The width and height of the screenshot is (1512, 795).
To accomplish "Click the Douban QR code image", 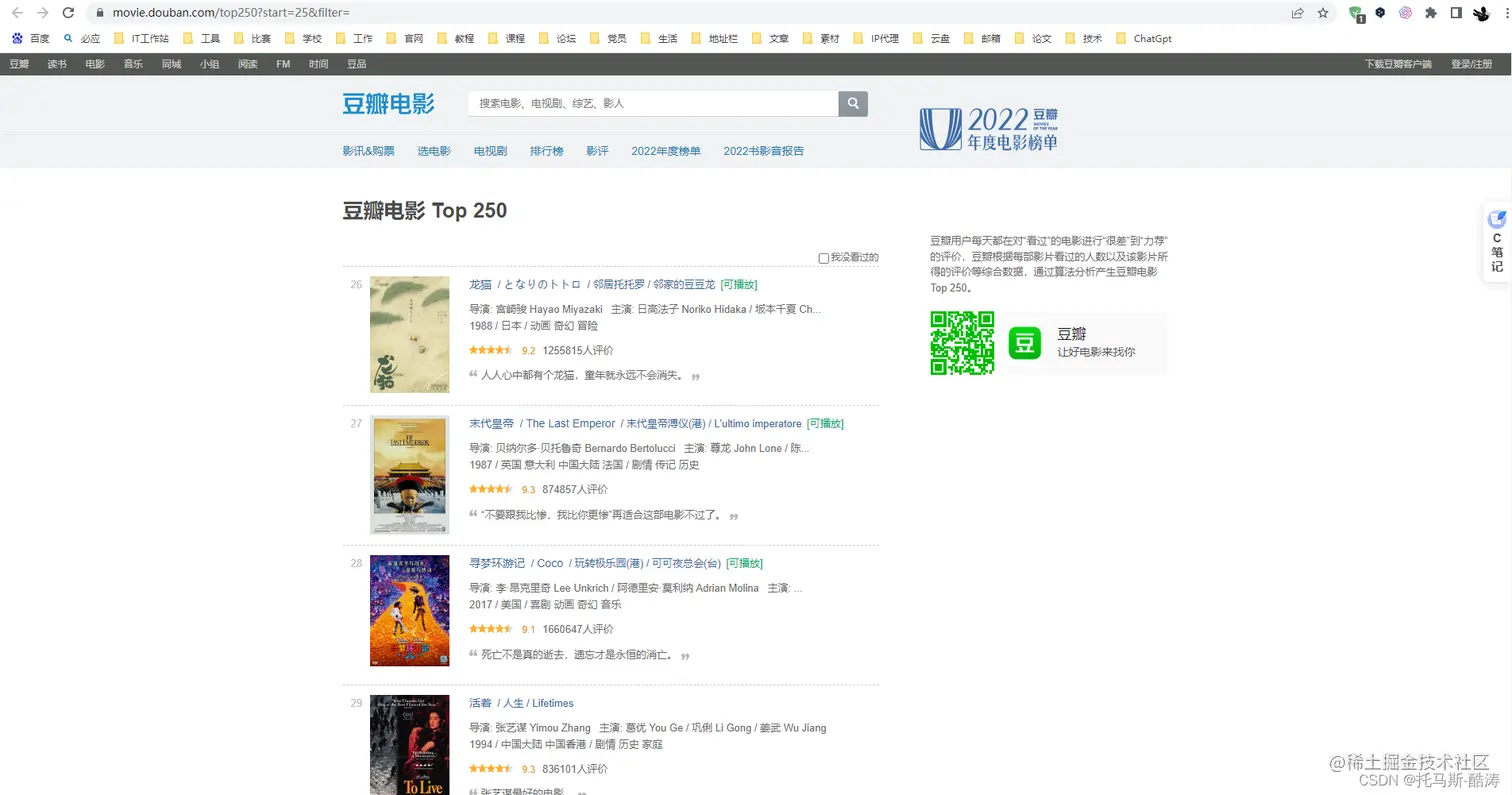I will 962,342.
